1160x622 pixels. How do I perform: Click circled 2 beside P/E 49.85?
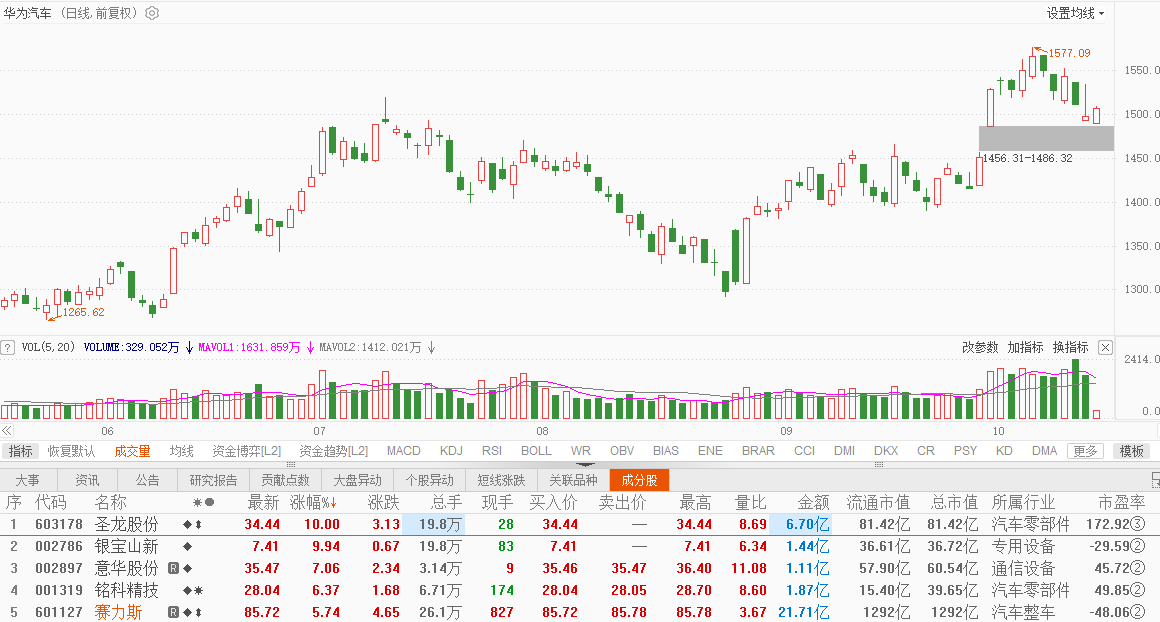coord(1138,591)
